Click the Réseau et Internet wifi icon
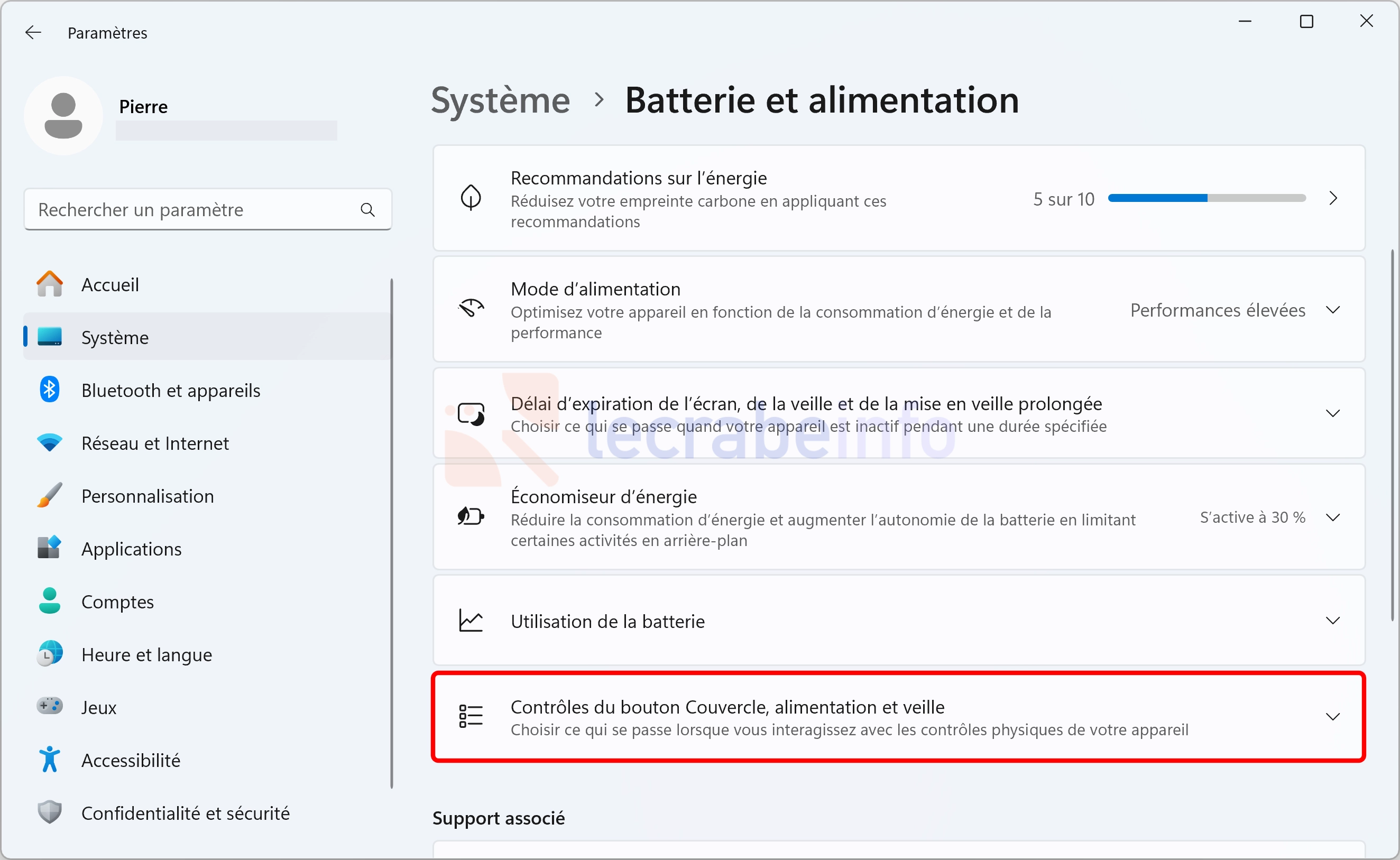Screen dimensions: 1400x860 coord(50,442)
